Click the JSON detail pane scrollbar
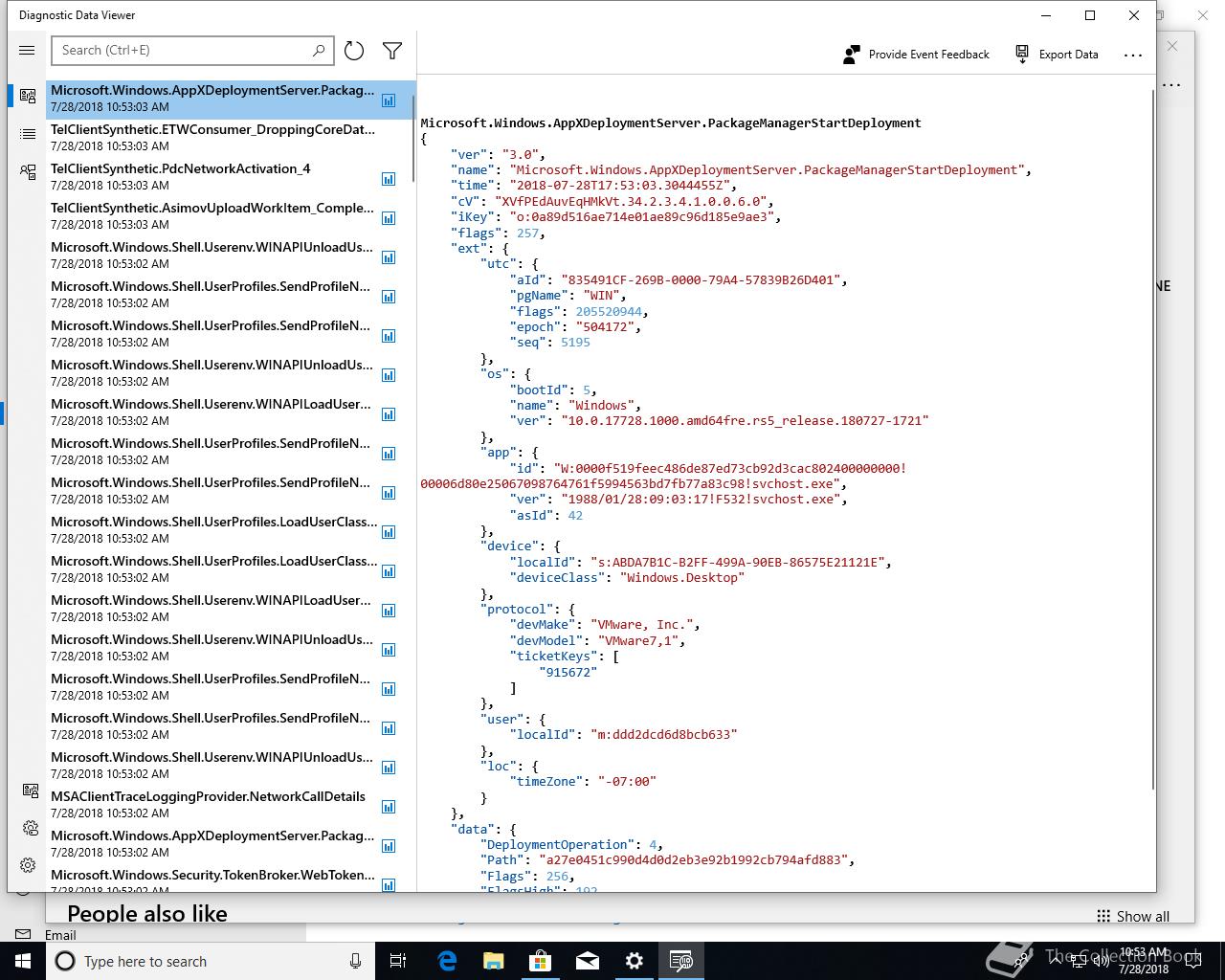1225x980 pixels. pyautogui.click(x=1152, y=440)
